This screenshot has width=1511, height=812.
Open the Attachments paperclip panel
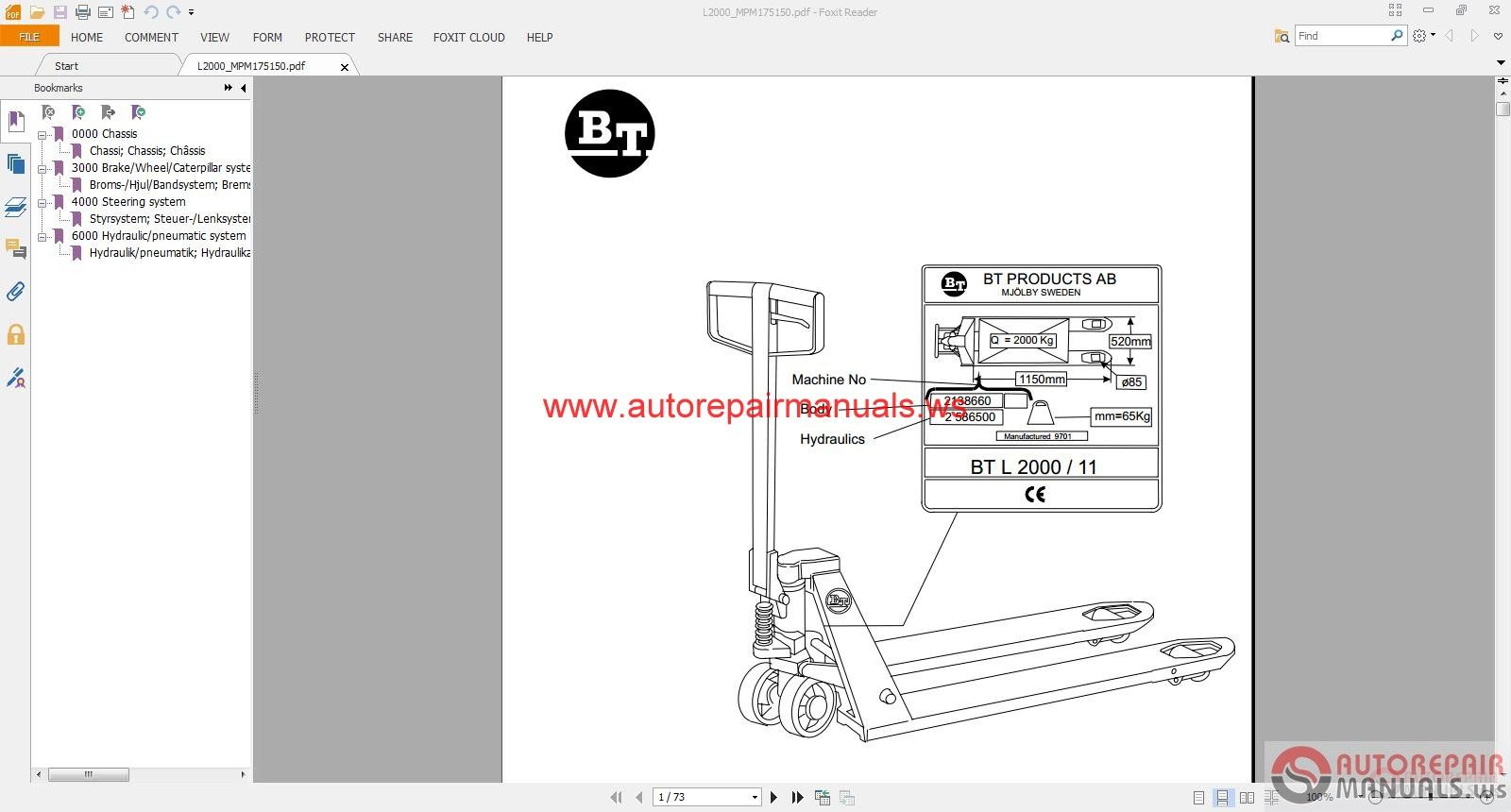click(15, 292)
